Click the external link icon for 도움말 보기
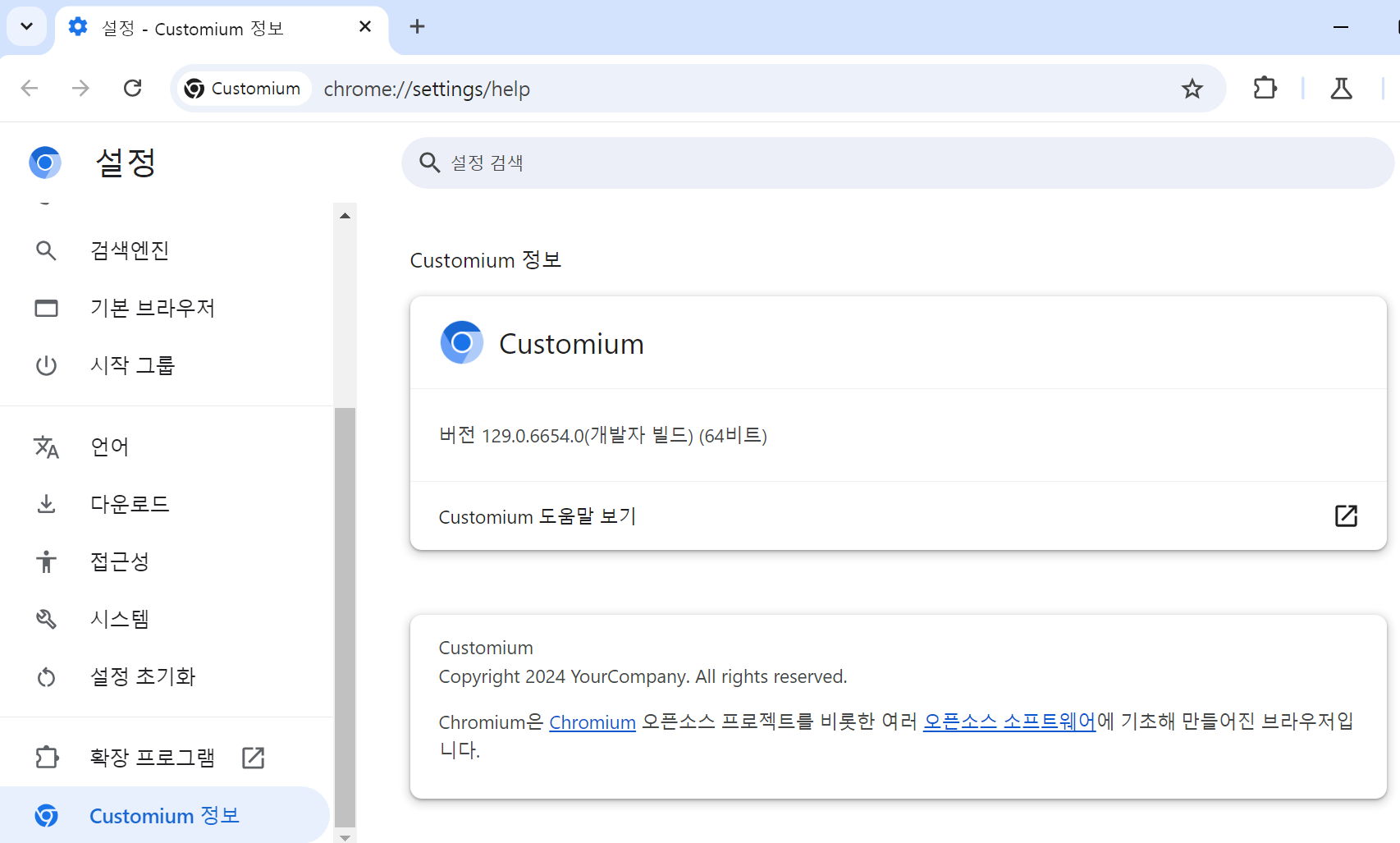This screenshot has height=843, width=1400. (x=1346, y=515)
